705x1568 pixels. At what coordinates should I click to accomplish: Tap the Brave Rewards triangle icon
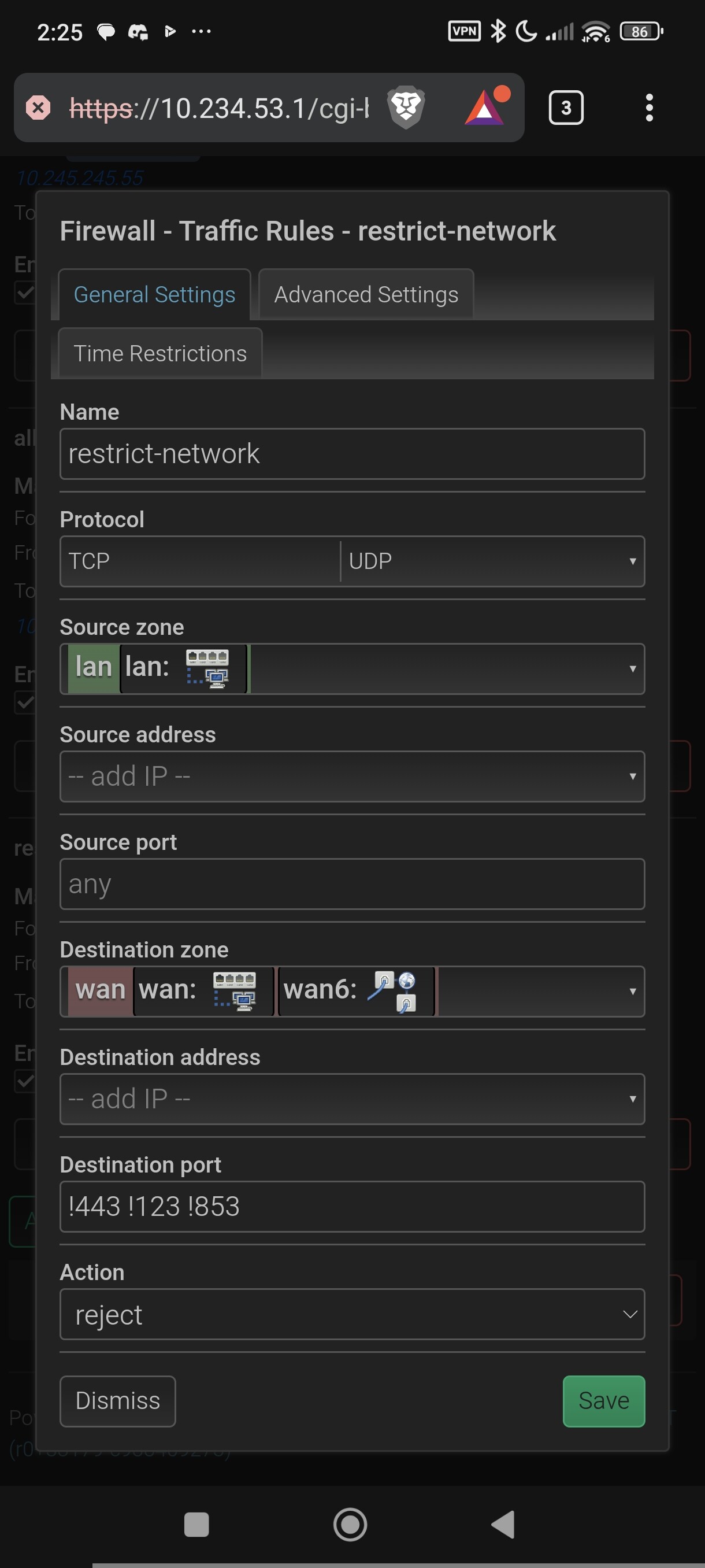[485, 108]
